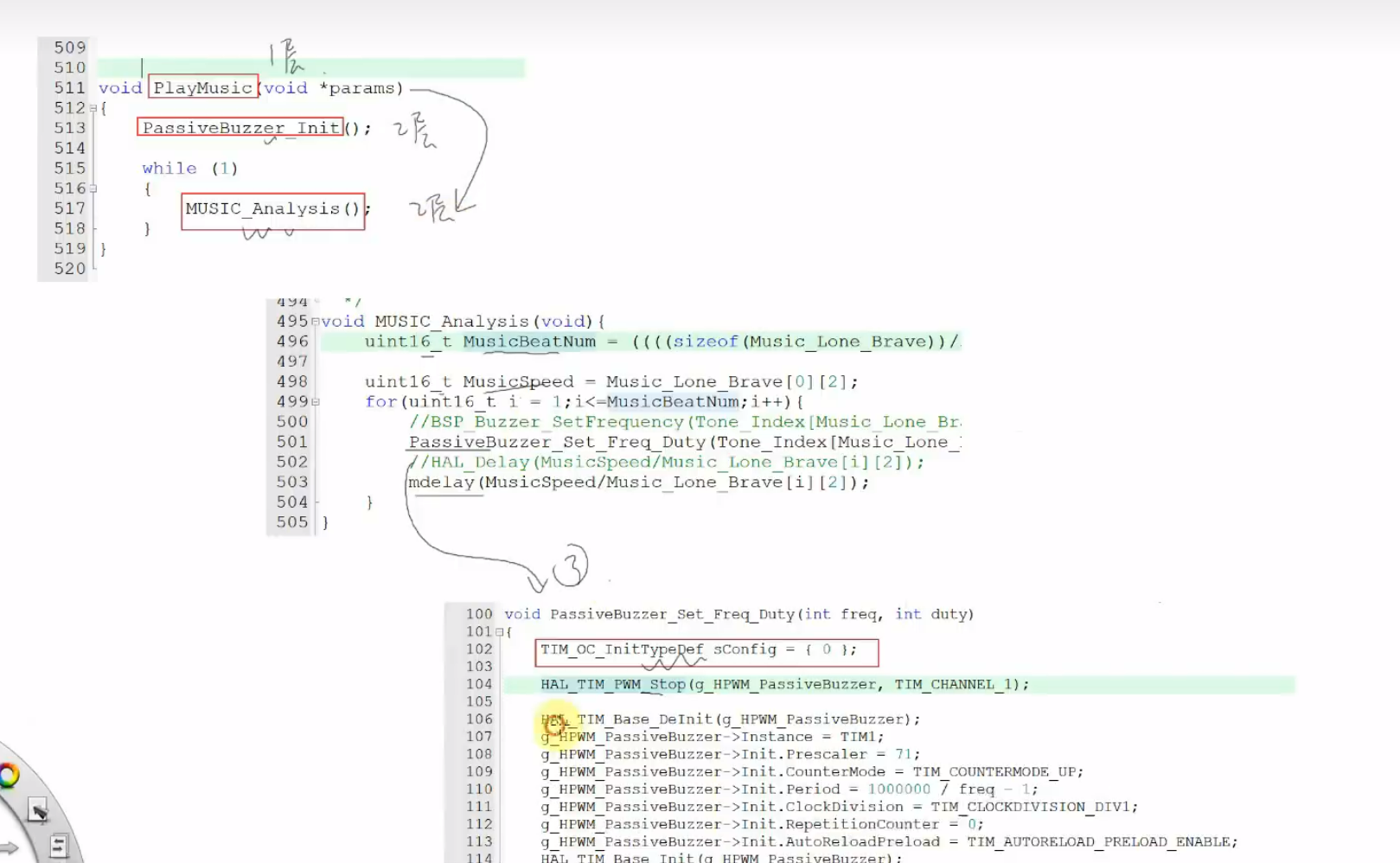Screen dimensions: 1400x863
Task: Click the 'Init.Prescaler = 71' line
Action: (x=731, y=754)
